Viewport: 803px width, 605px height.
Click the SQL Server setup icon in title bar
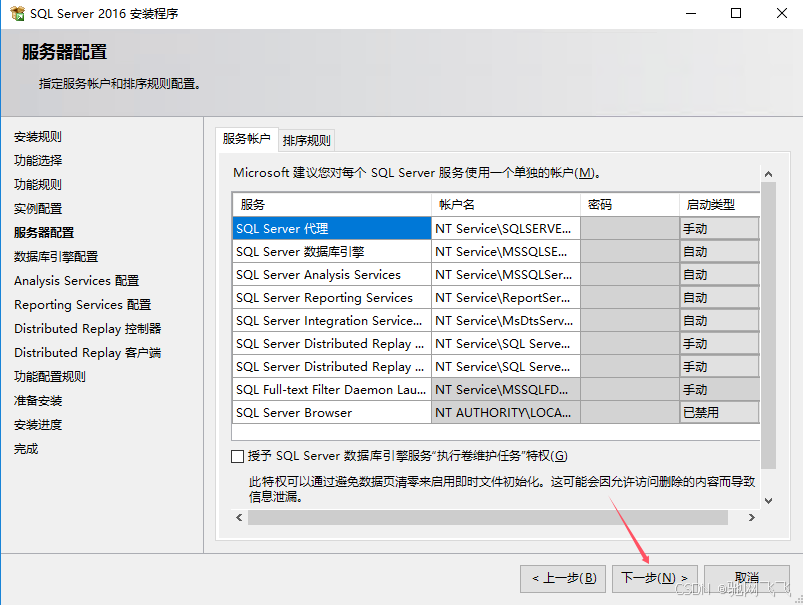pyautogui.click(x=17, y=13)
